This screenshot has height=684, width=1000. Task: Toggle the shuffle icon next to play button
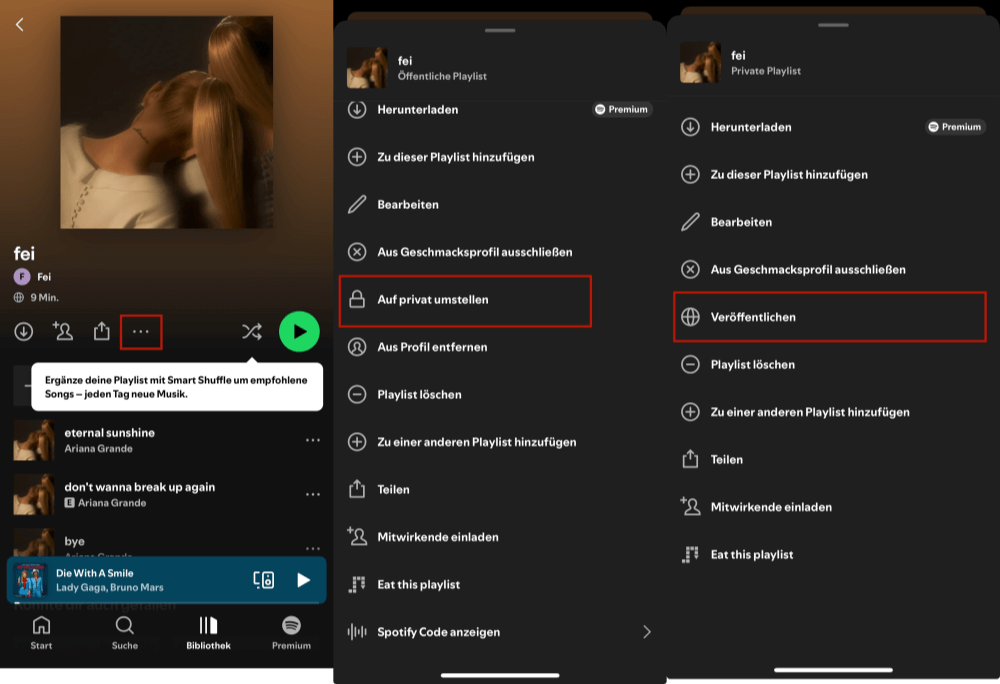click(252, 331)
